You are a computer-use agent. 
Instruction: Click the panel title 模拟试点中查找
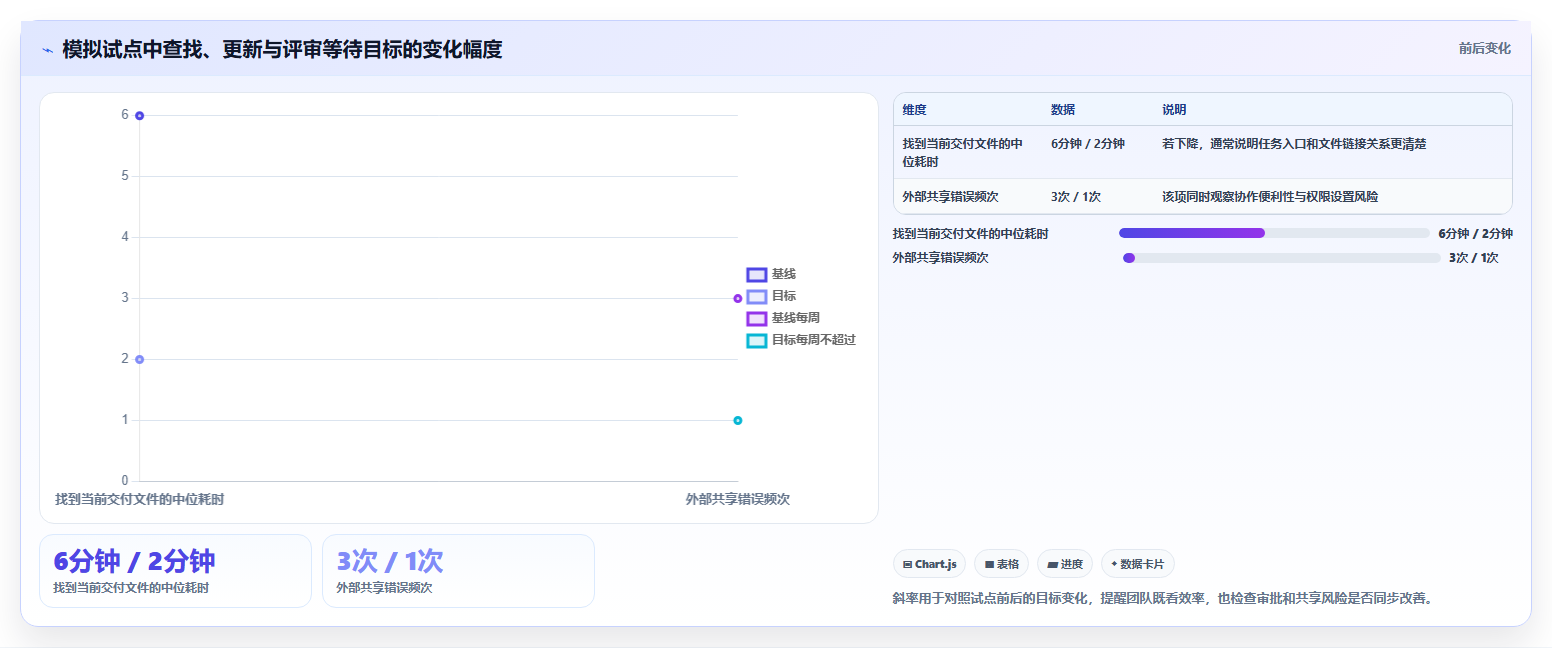pos(282,49)
